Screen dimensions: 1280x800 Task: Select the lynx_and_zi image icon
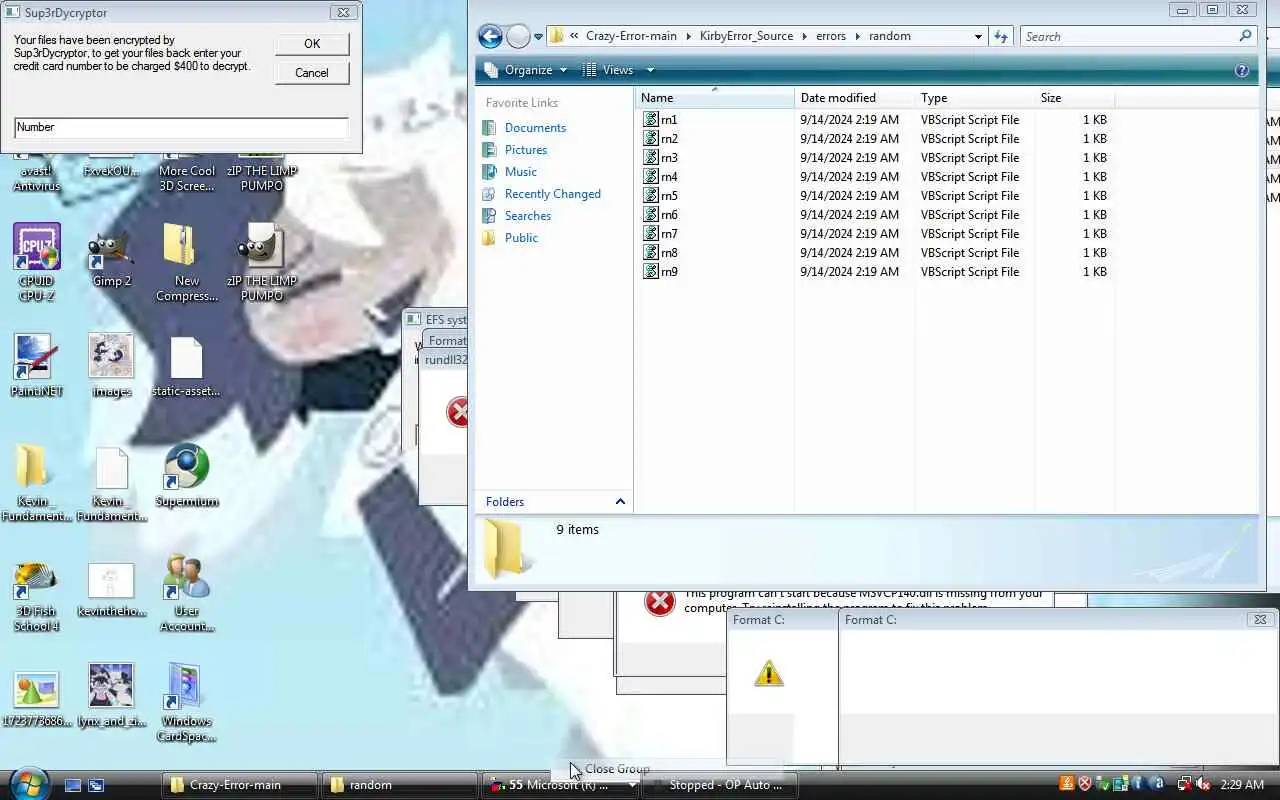pos(111,695)
